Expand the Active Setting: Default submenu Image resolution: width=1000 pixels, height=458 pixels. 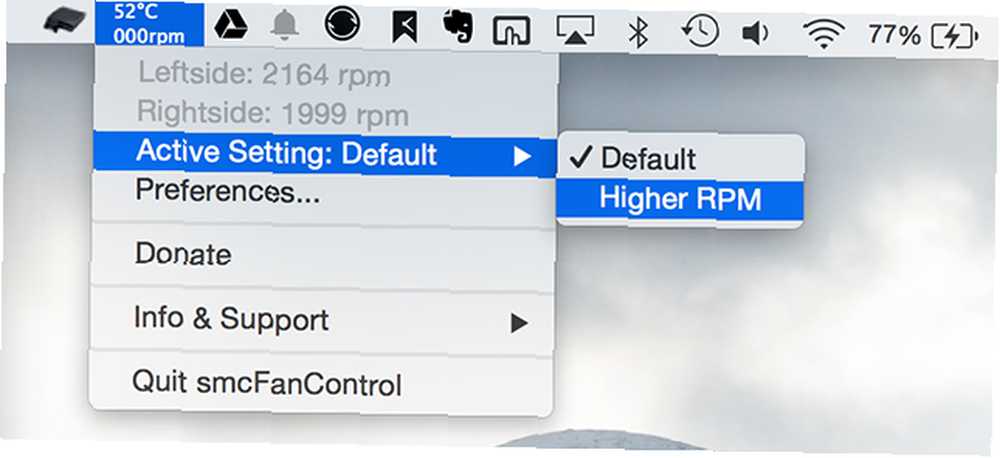point(324,154)
